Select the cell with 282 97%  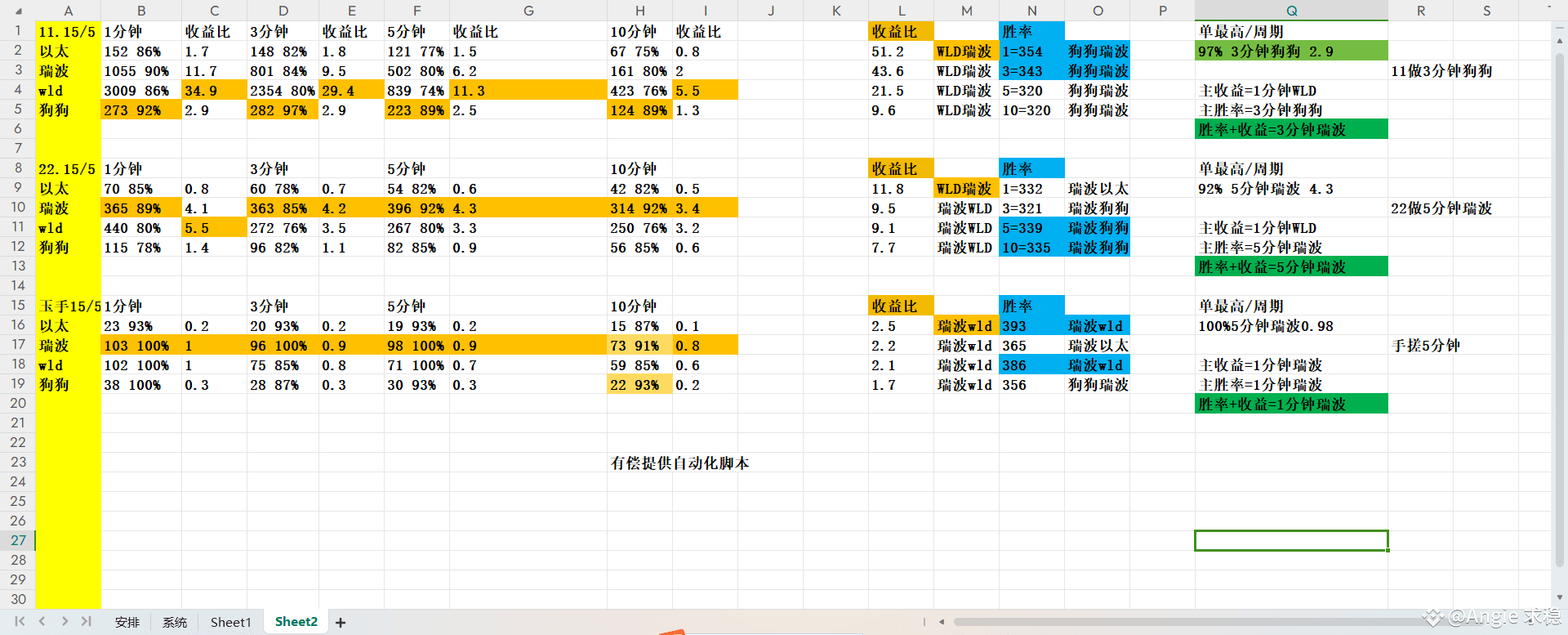(283, 110)
